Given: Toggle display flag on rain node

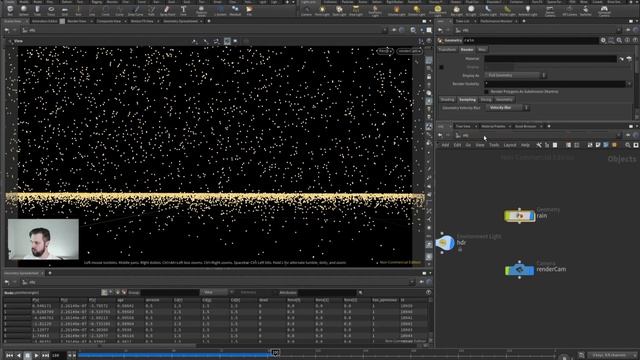Looking at the screenshot, I should pyautogui.click(x=533, y=216).
